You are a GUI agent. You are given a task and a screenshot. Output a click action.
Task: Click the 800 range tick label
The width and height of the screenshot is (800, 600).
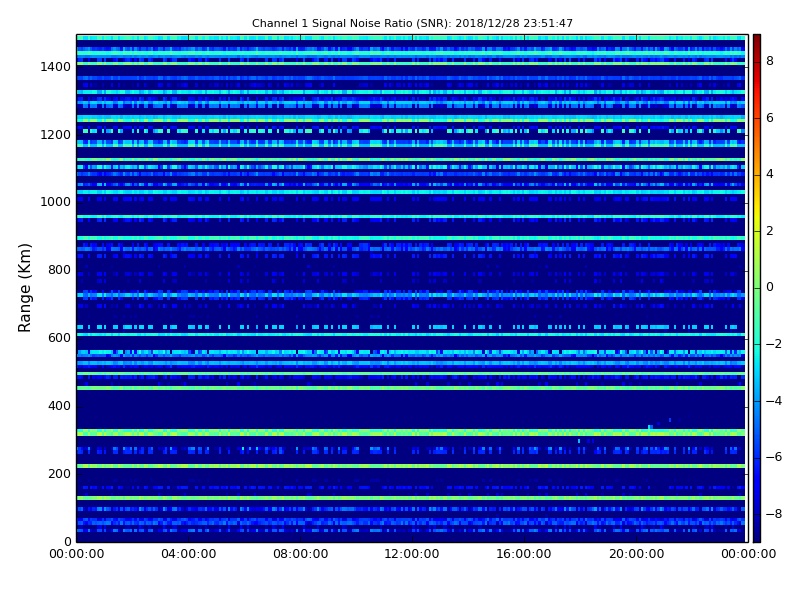tap(59, 270)
